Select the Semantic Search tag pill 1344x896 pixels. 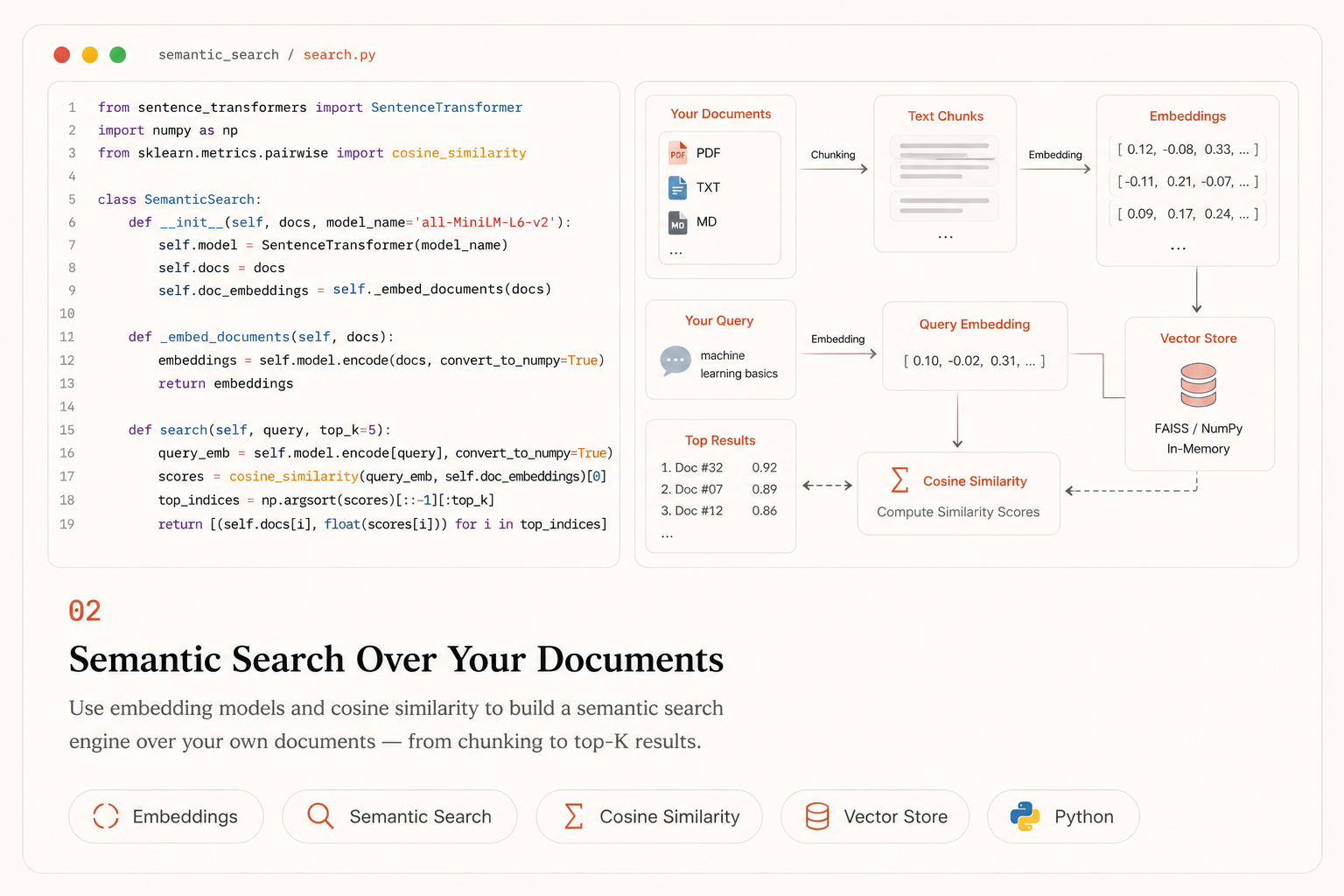coord(400,816)
